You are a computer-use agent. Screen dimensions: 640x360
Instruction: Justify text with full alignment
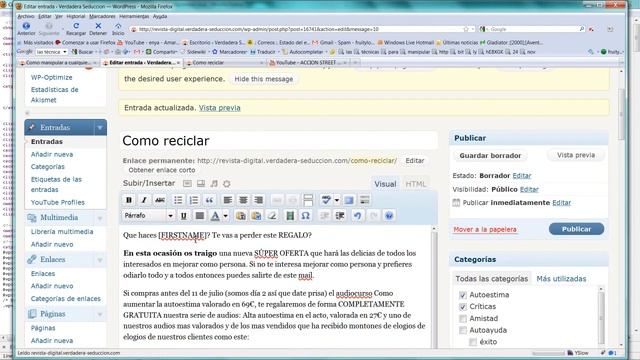tap(200, 216)
